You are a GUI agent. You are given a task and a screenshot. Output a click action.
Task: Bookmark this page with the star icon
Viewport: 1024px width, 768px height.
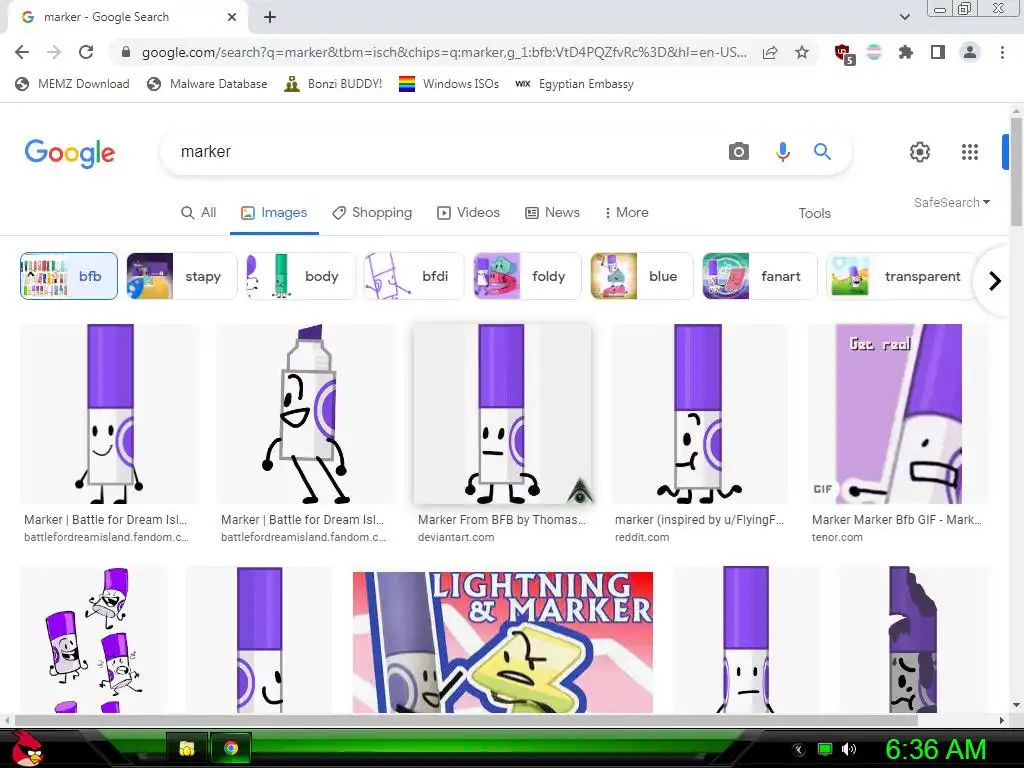(802, 52)
